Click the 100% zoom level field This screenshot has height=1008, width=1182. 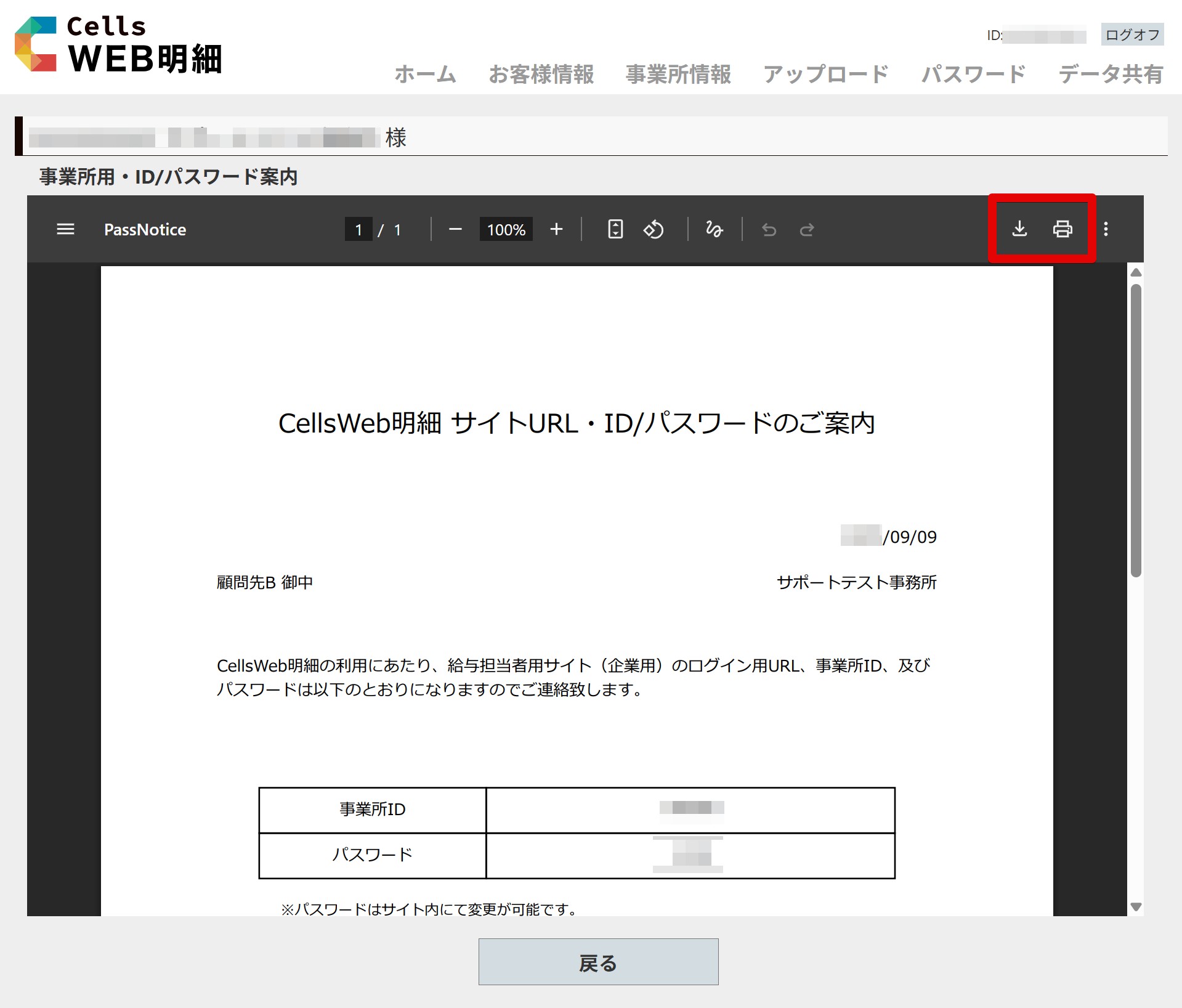tap(506, 230)
